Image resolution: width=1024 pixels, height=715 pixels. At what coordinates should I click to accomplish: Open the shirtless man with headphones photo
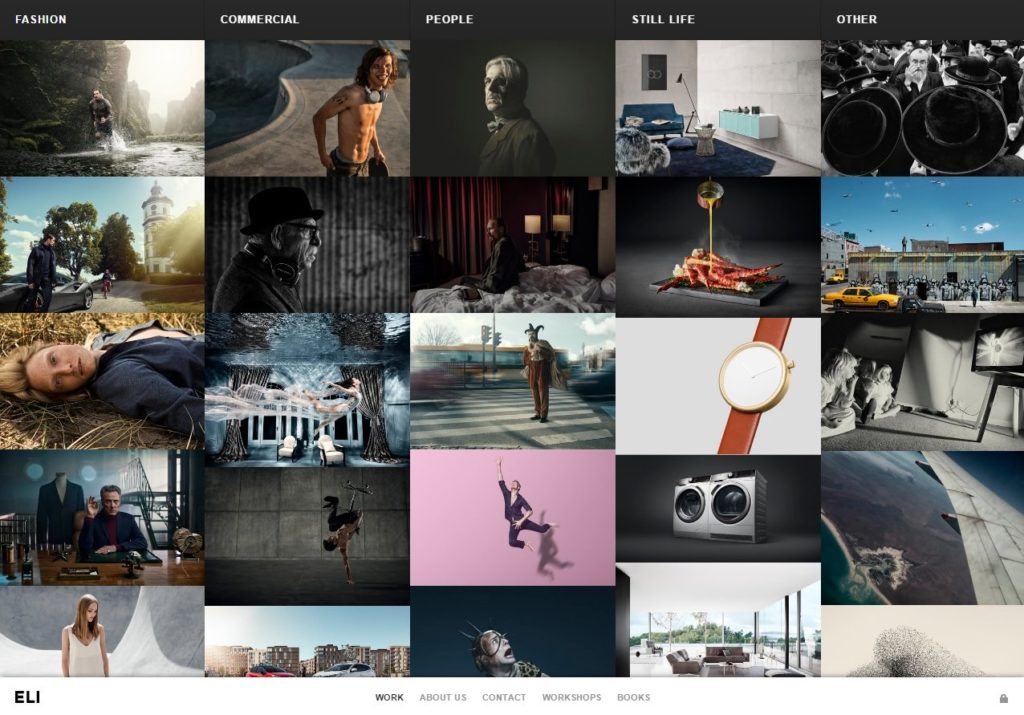click(x=307, y=108)
